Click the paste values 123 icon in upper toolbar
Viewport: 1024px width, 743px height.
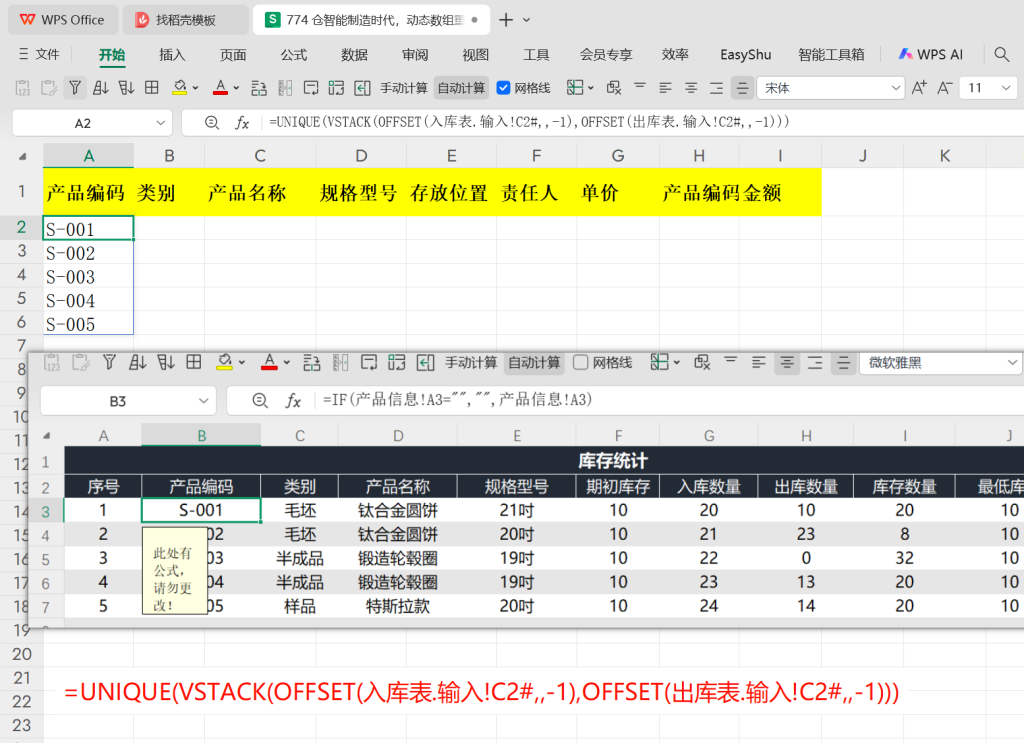click(x=22, y=87)
